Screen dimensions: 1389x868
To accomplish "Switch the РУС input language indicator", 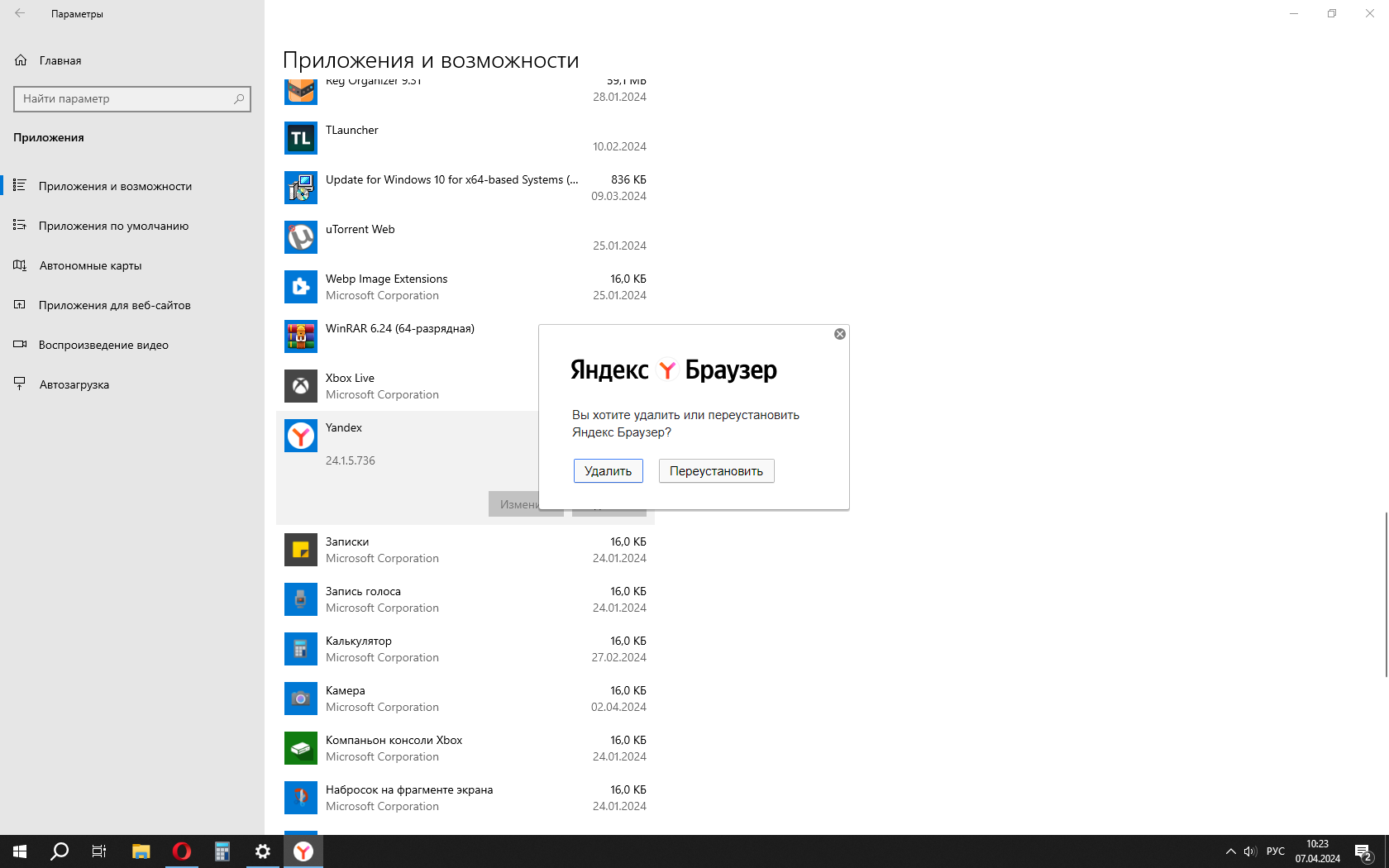I will click(x=1276, y=851).
